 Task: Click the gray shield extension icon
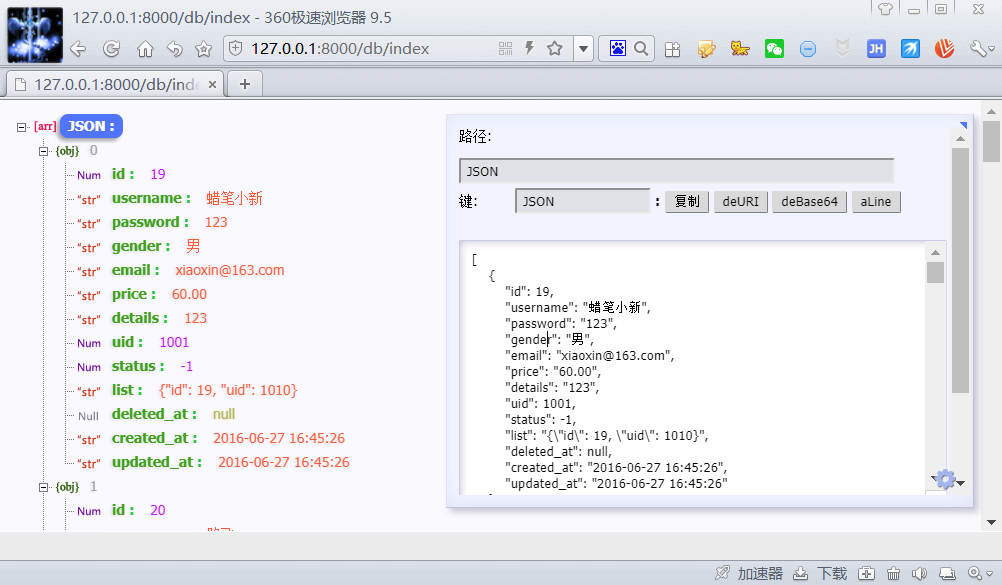[x=842, y=49]
